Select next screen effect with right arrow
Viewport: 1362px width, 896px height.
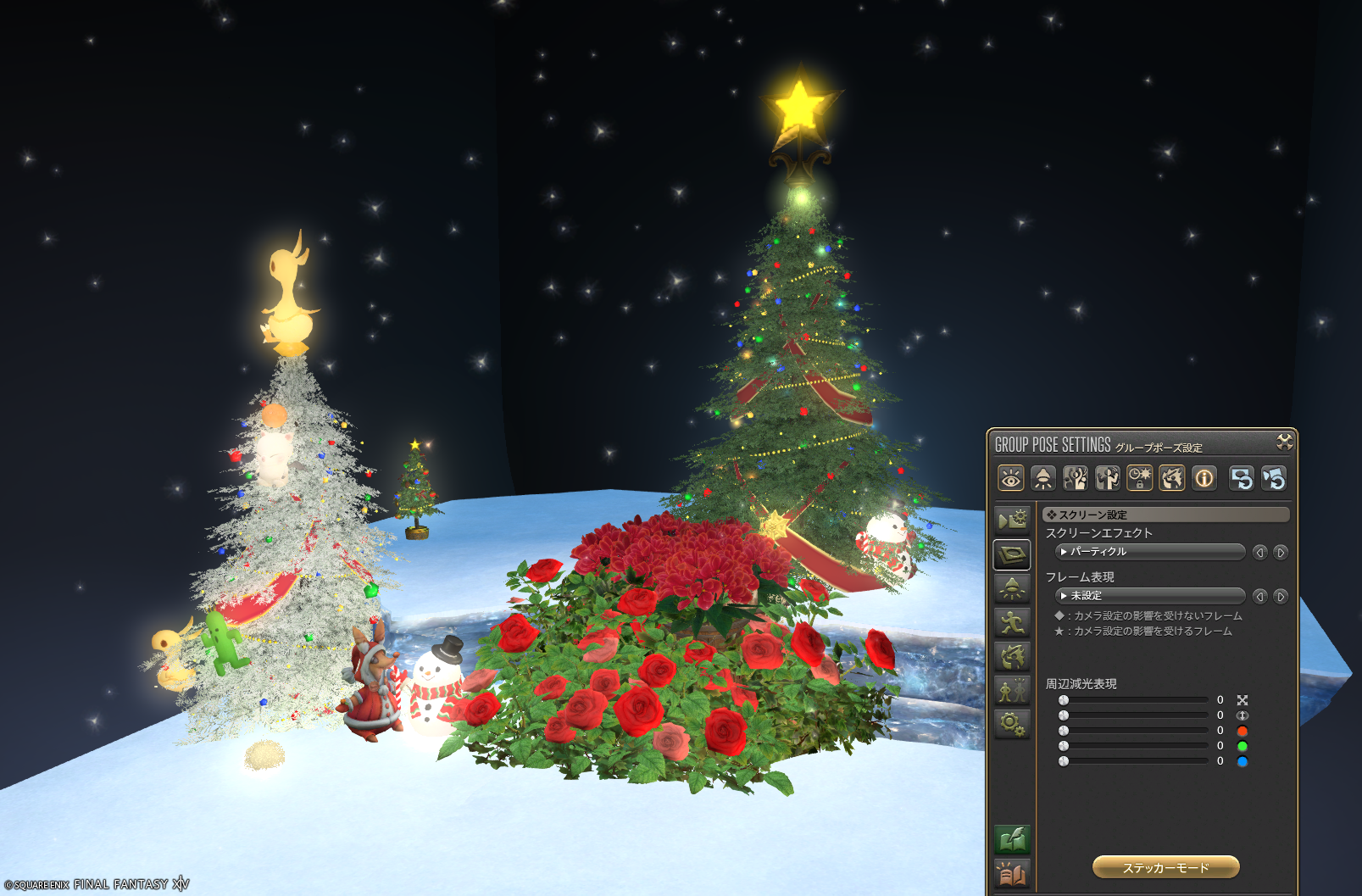click(x=1281, y=553)
